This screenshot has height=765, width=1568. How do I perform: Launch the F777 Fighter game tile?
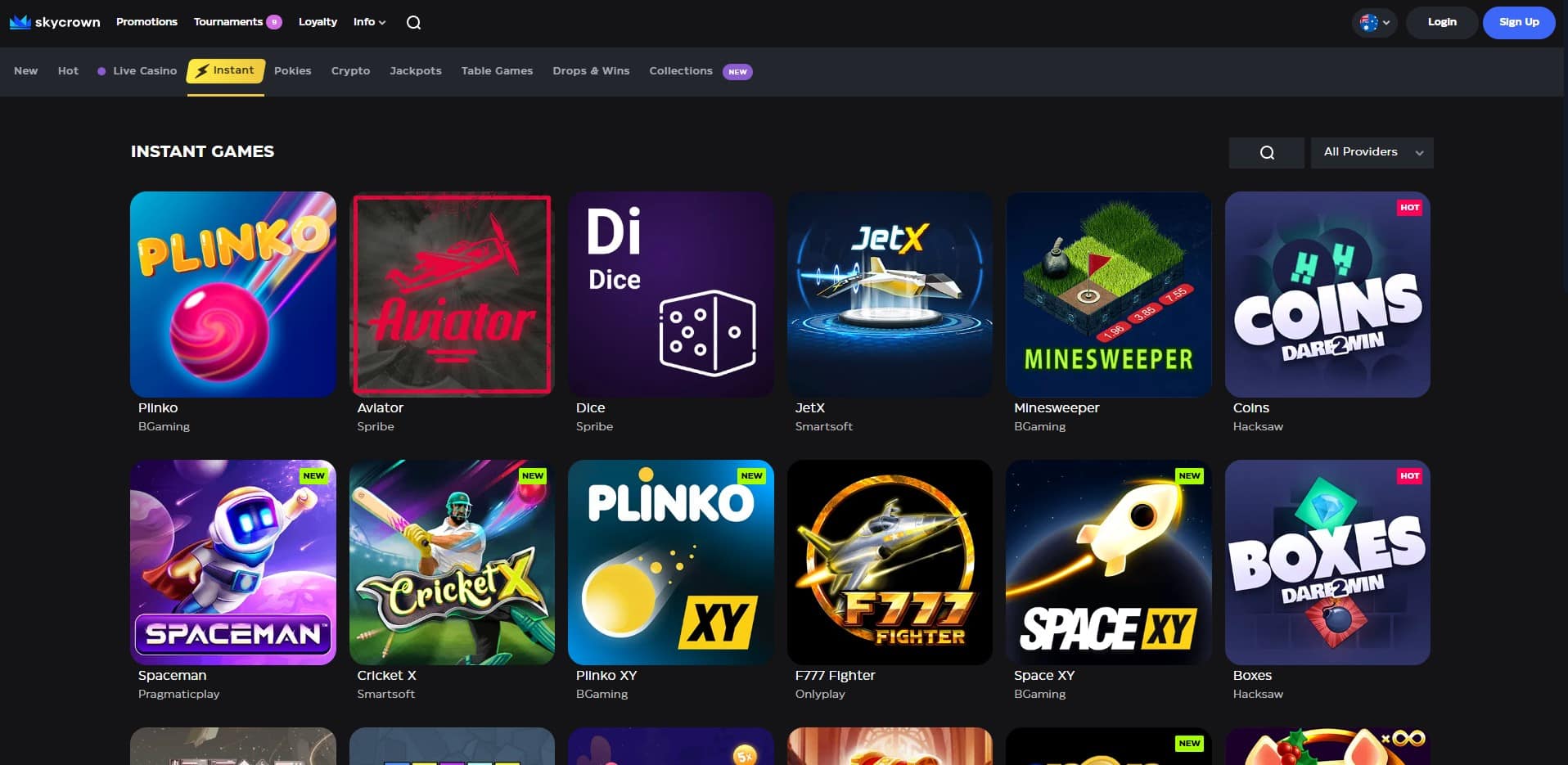[x=890, y=562]
